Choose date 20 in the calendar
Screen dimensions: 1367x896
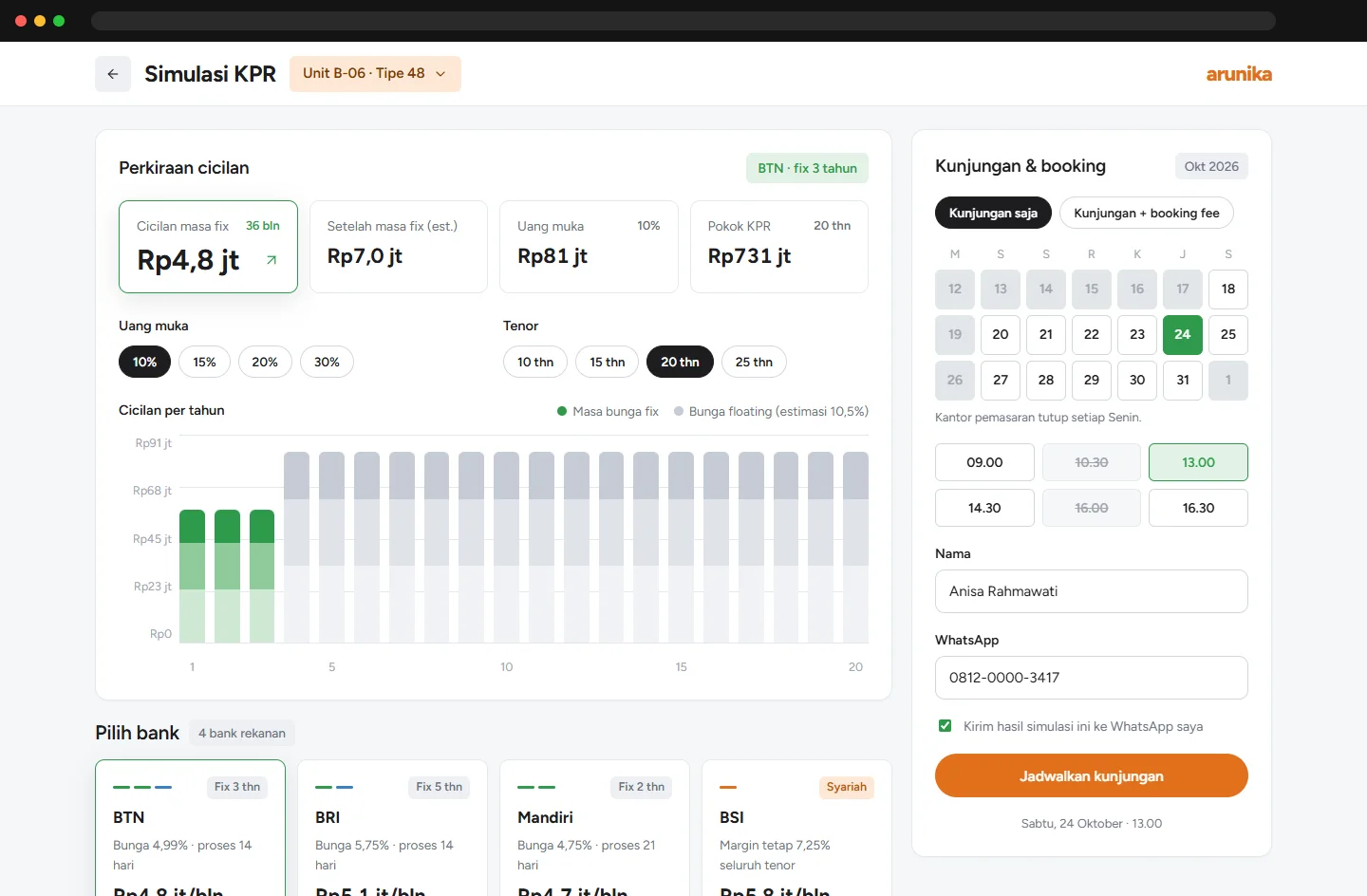[1001, 334]
